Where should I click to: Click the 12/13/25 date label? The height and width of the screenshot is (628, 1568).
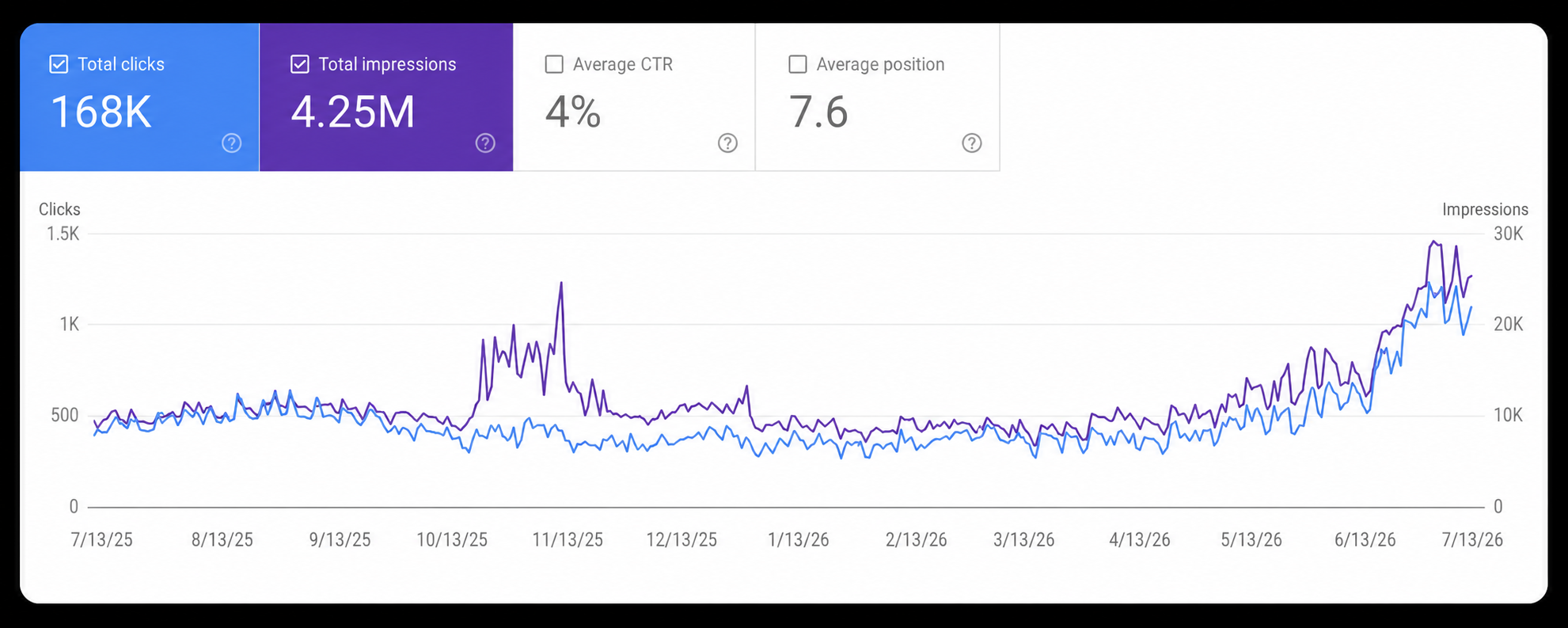(681, 540)
